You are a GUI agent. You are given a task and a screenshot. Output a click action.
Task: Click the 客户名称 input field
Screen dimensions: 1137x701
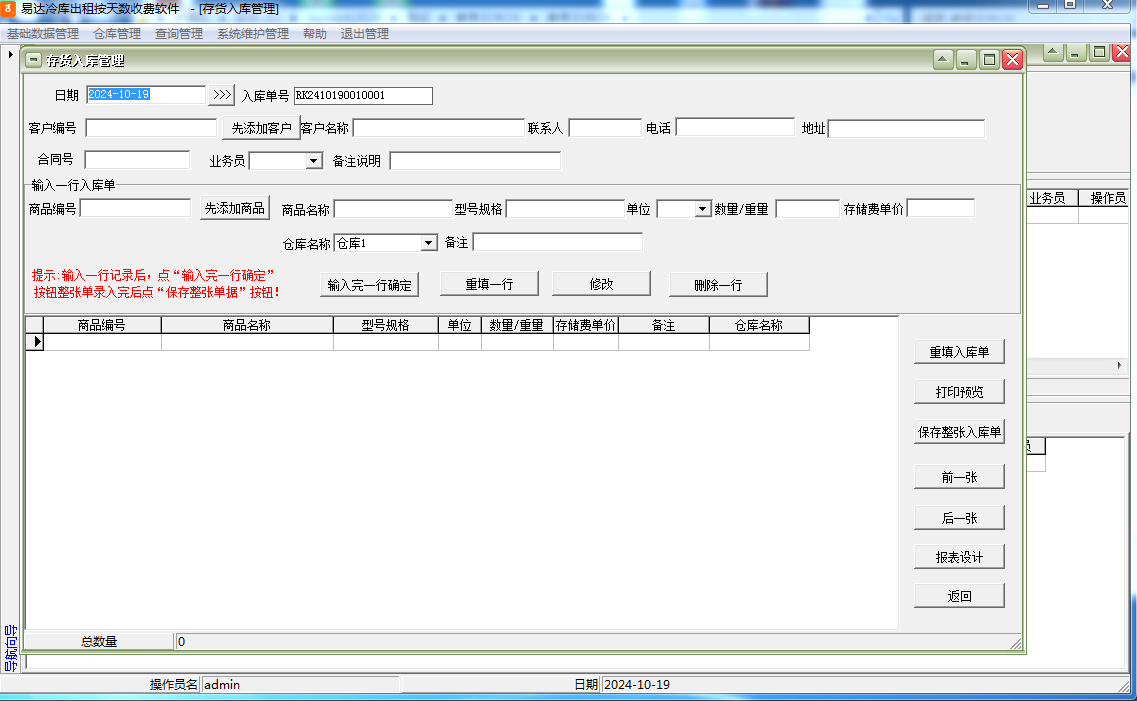(439, 128)
